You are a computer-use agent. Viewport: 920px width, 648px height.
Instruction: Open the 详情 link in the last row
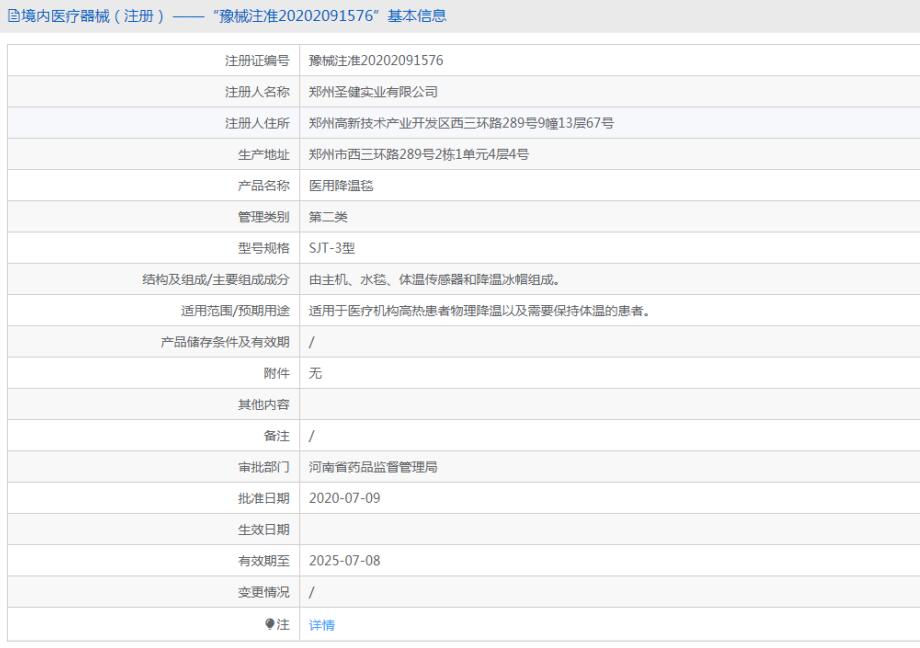322,625
